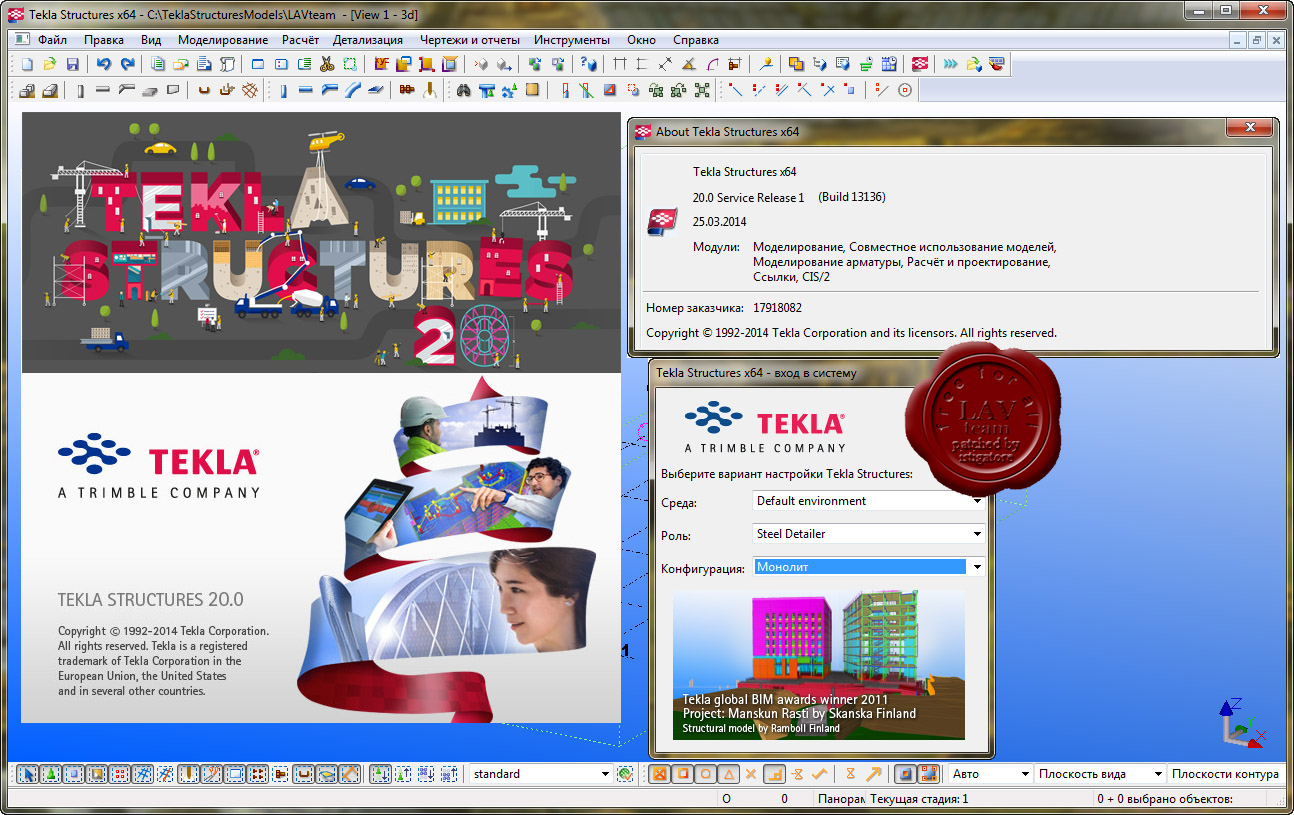Open the Детализация menu
Screen dimensions: 1294x815
[x=368, y=40]
